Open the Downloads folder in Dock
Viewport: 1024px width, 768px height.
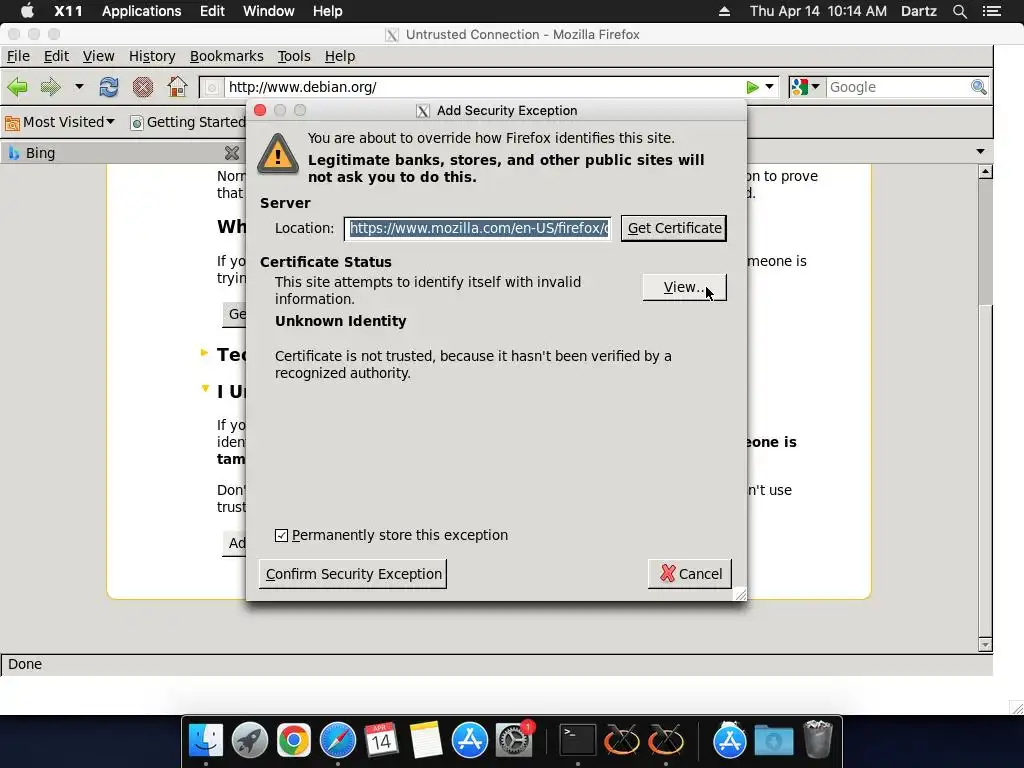pyautogui.click(x=774, y=741)
